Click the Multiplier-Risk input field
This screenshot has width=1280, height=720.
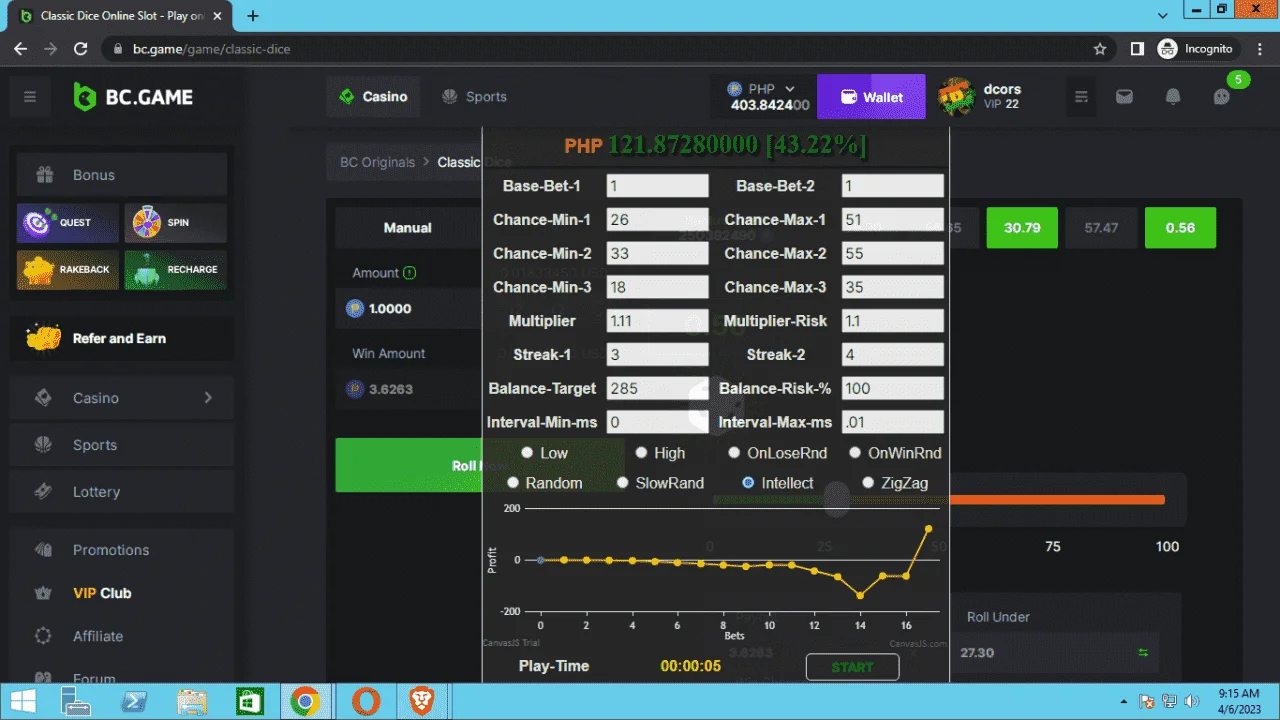(x=893, y=321)
